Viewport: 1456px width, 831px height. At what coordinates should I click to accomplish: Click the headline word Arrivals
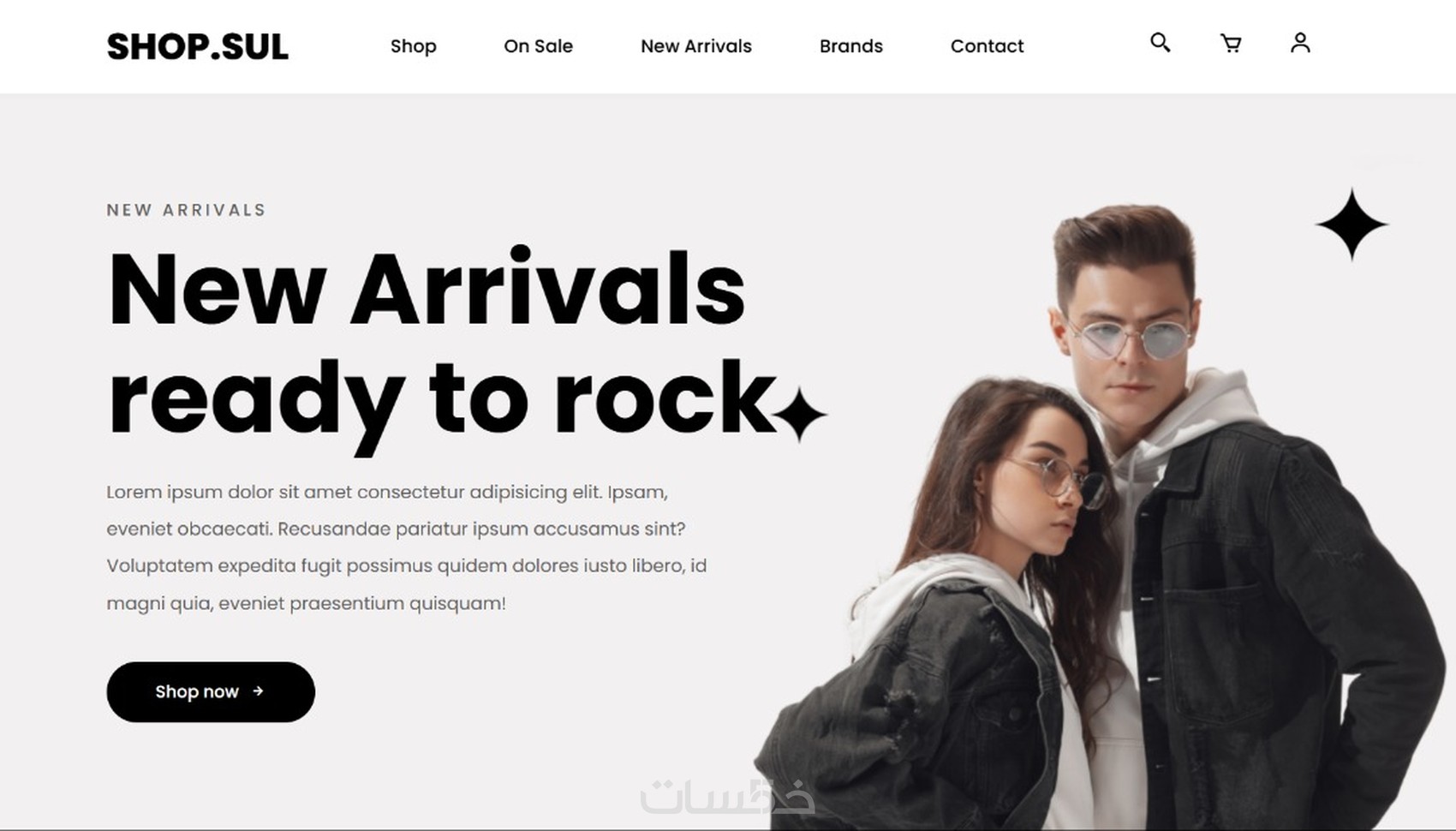tap(548, 289)
